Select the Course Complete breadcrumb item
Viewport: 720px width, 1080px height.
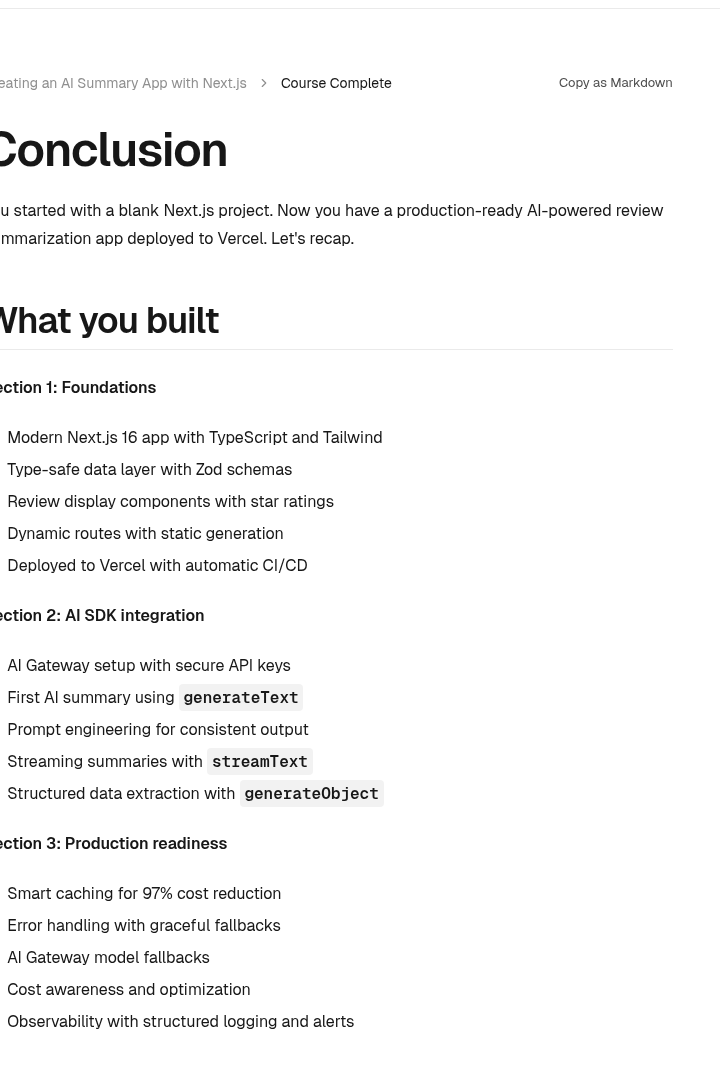(336, 83)
